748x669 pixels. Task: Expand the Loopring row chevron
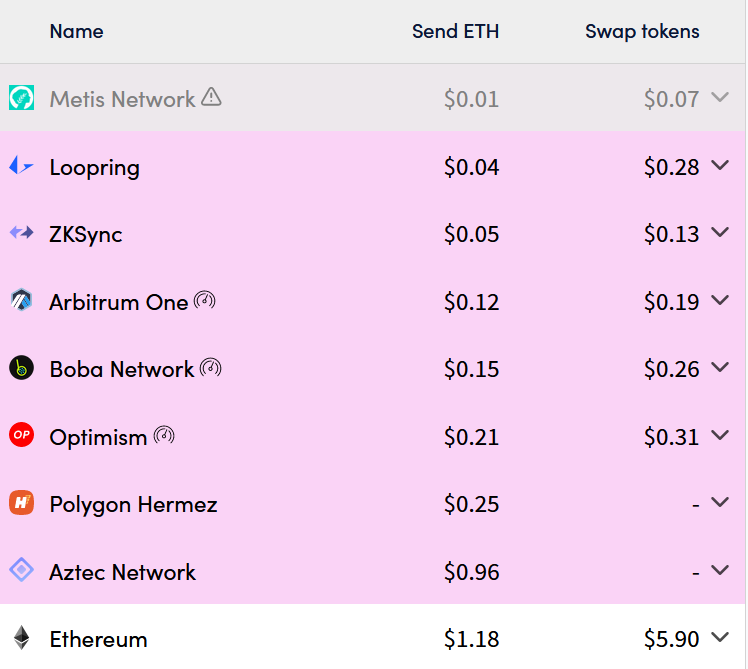click(x=720, y=166)
